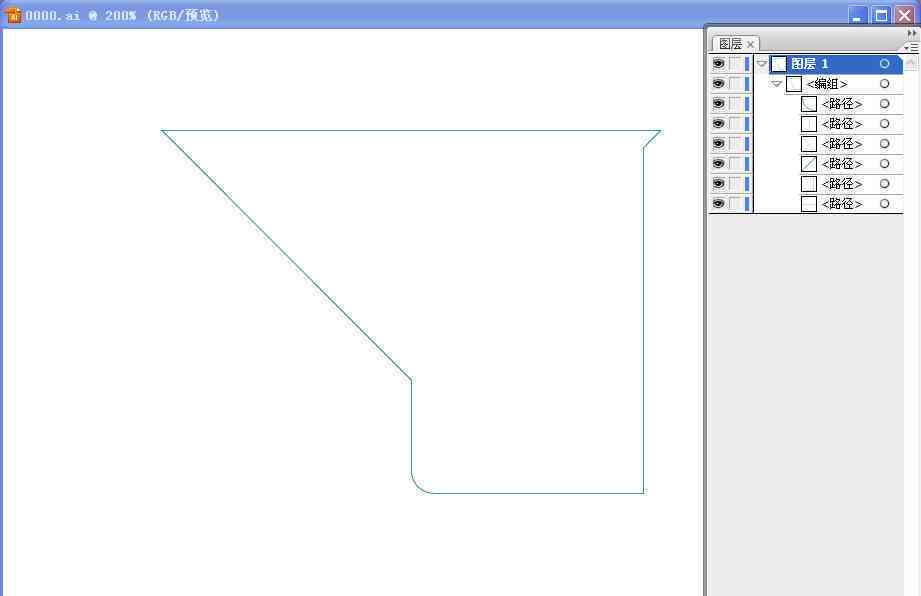
Task: Collapse the <编组> disclosure triangle
Action: point(777,83)
